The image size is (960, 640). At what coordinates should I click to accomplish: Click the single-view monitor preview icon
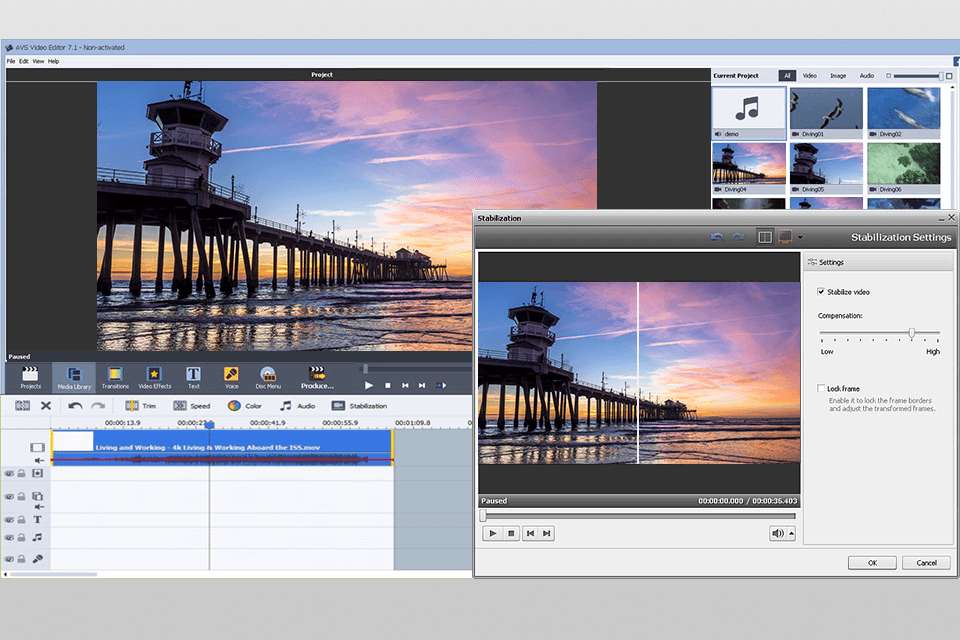click(785, 237)
